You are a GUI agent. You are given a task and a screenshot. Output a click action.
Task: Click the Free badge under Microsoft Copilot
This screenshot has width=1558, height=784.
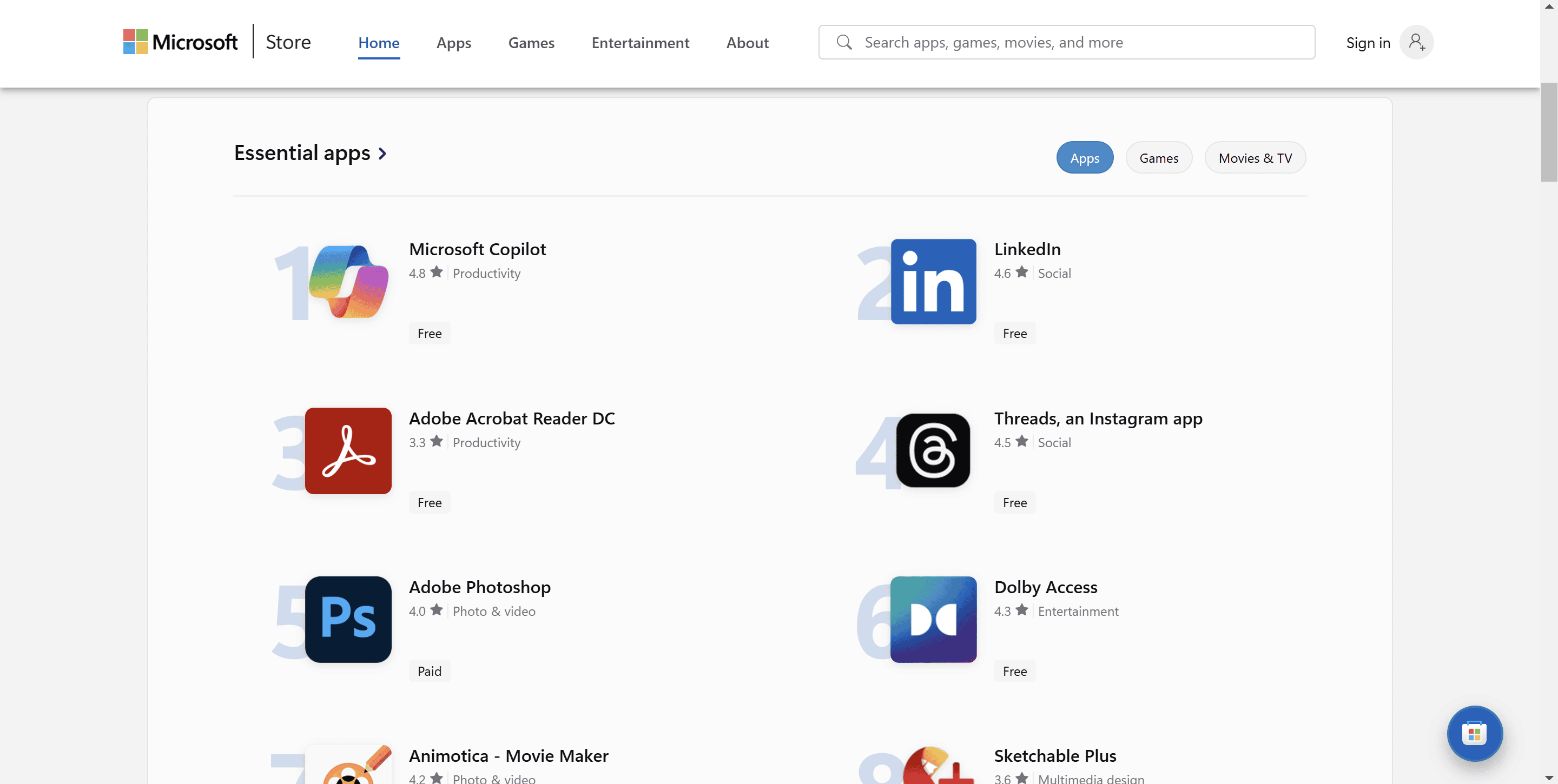point(430,333)
